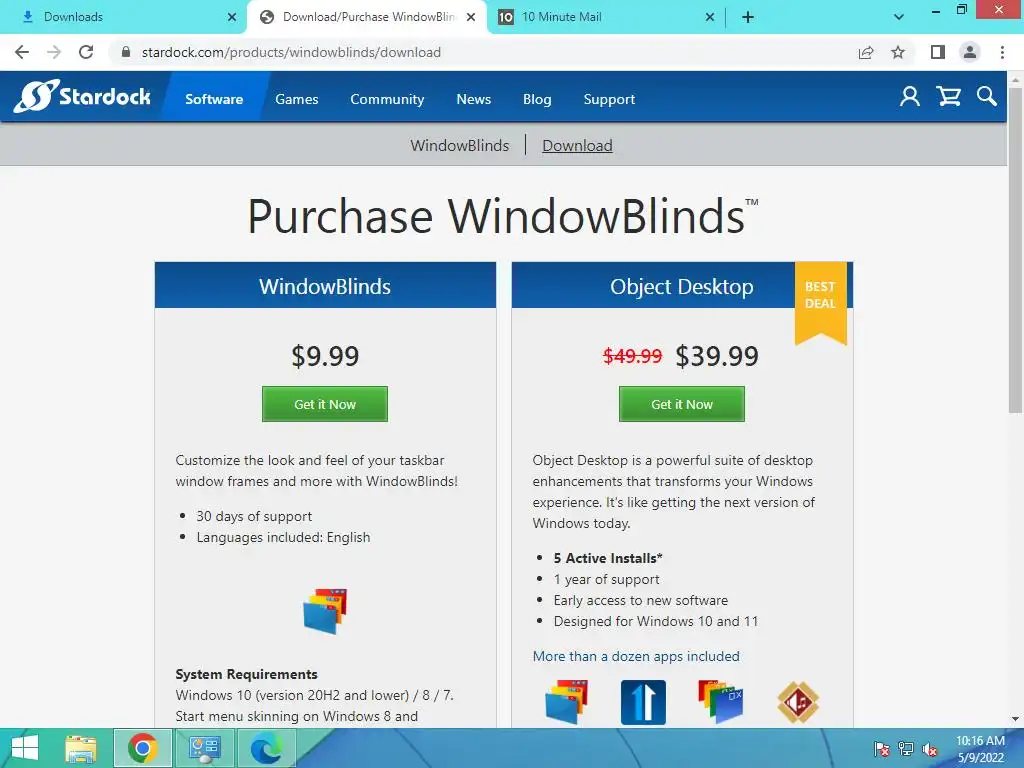Click the 30 days of support text

(x=254, y=516)
